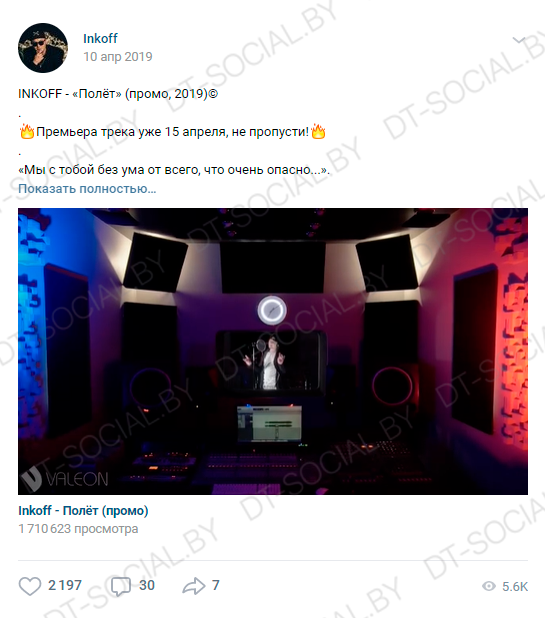Screen dimensions: 545x618
Task: Open the post date 10 апр 2019
Action: point(117,57)
